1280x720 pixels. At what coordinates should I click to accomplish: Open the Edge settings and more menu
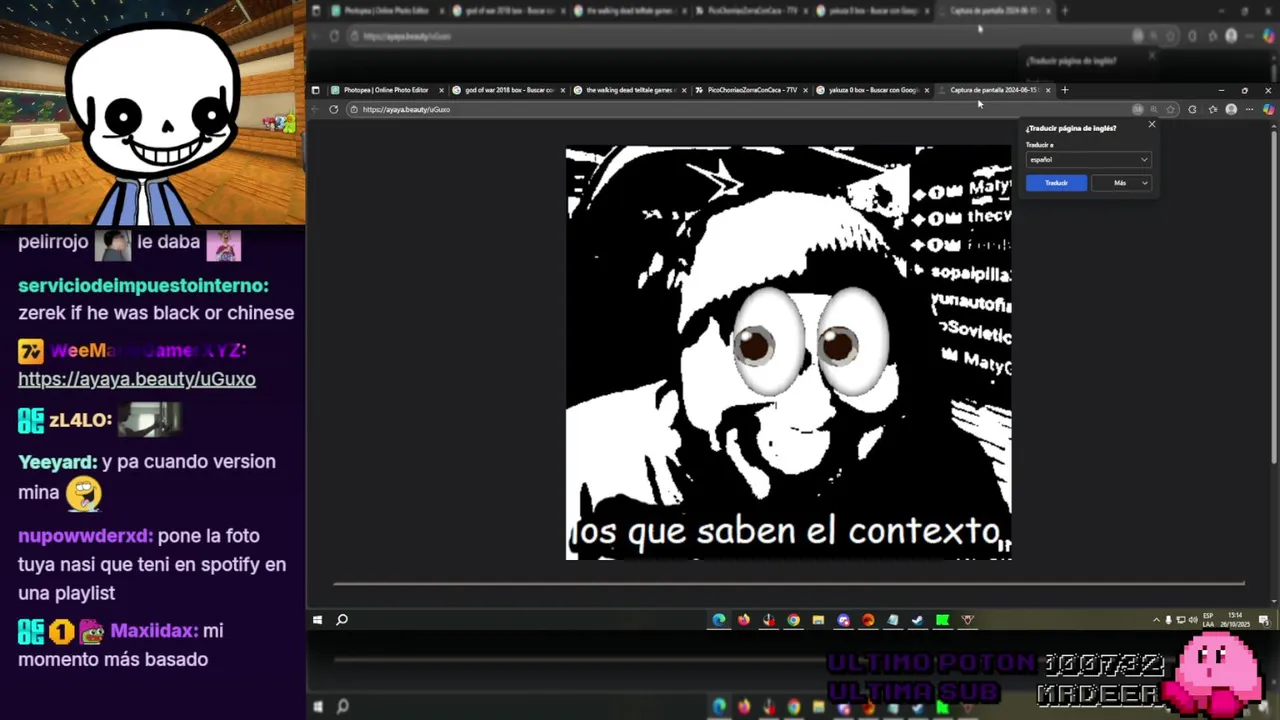1249,109
